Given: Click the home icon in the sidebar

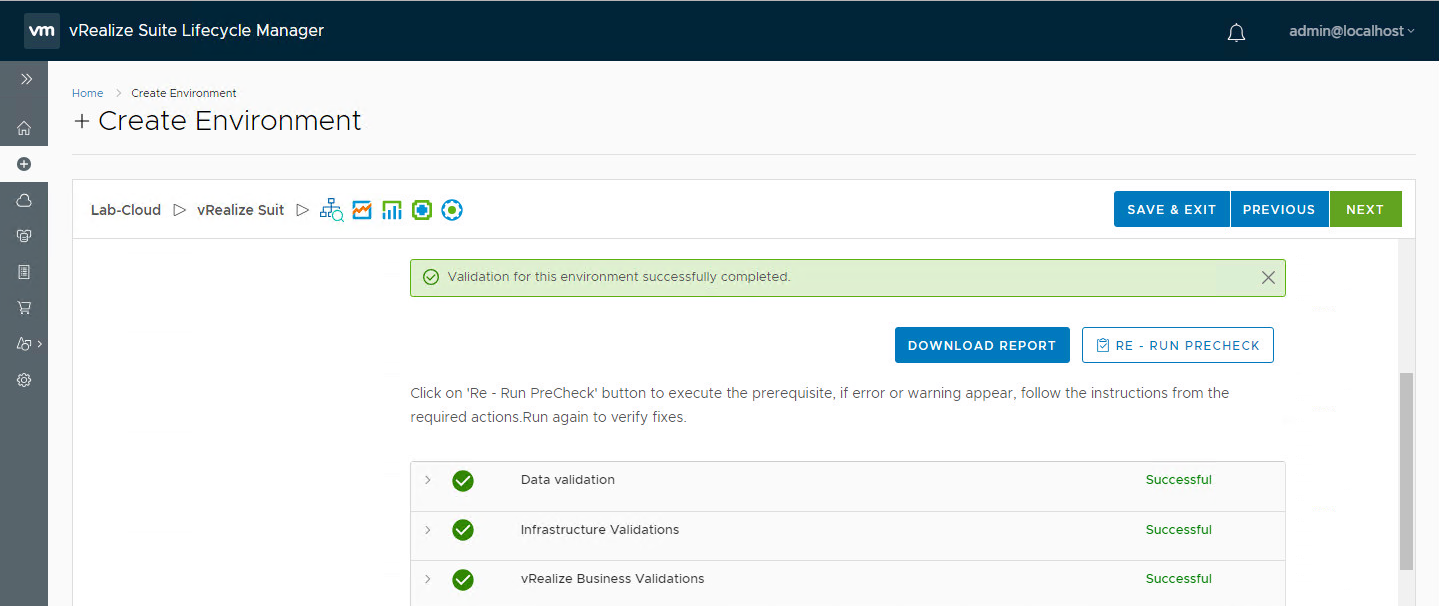Looking at the screenshot, I should [24, 128].
